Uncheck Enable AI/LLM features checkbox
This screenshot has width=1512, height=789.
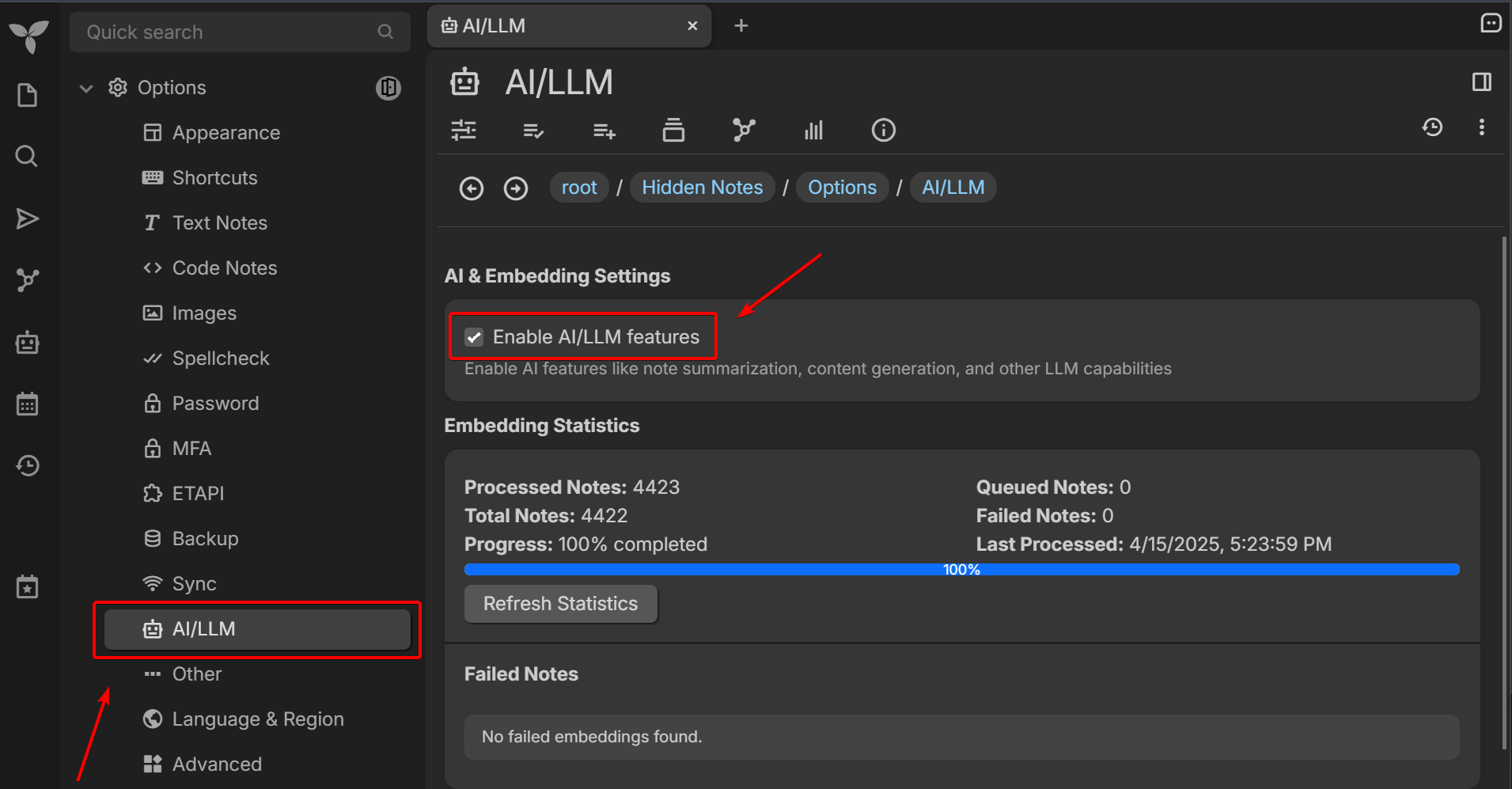click(474, 337)
